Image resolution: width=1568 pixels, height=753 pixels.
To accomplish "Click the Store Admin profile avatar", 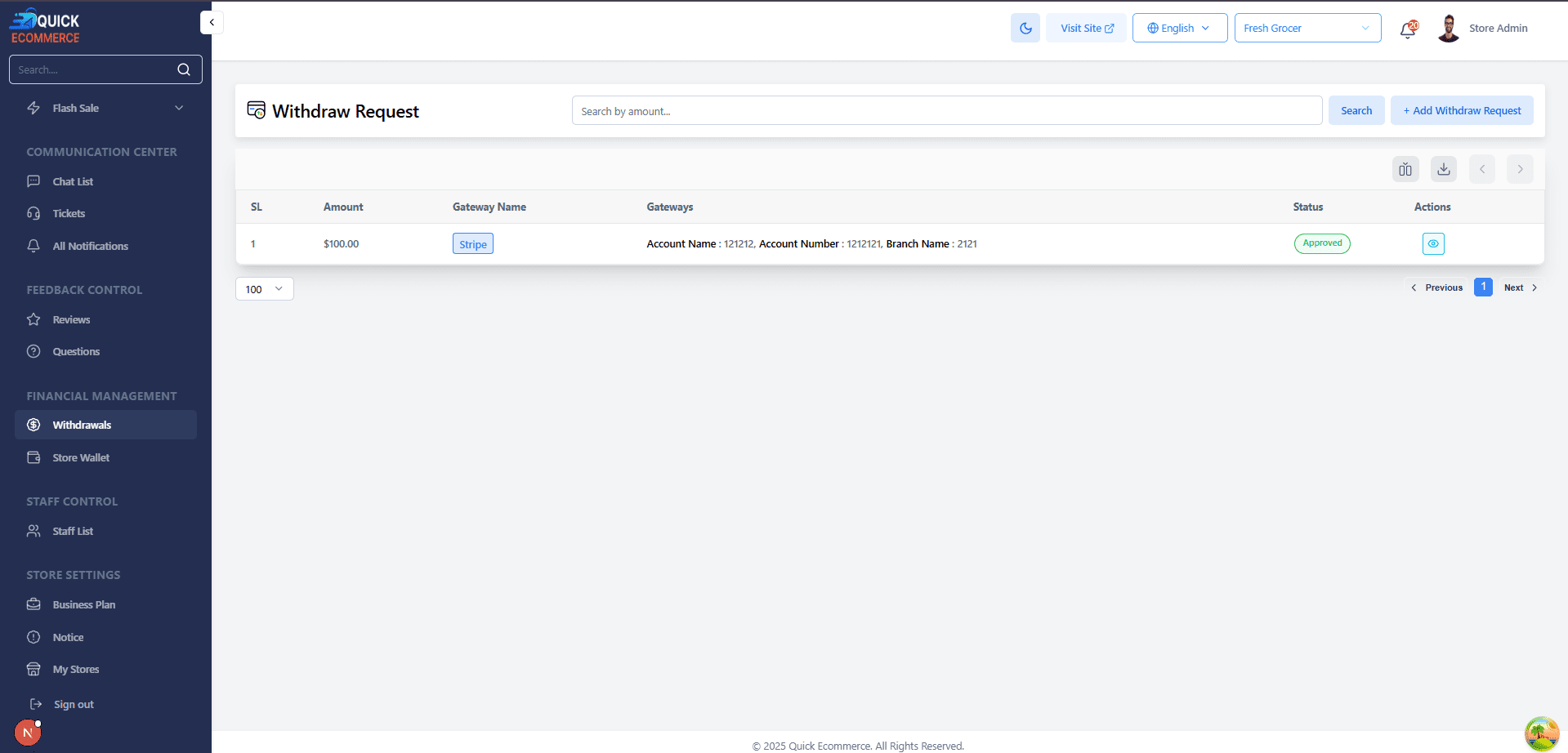I will click(x=1448, y=28).
